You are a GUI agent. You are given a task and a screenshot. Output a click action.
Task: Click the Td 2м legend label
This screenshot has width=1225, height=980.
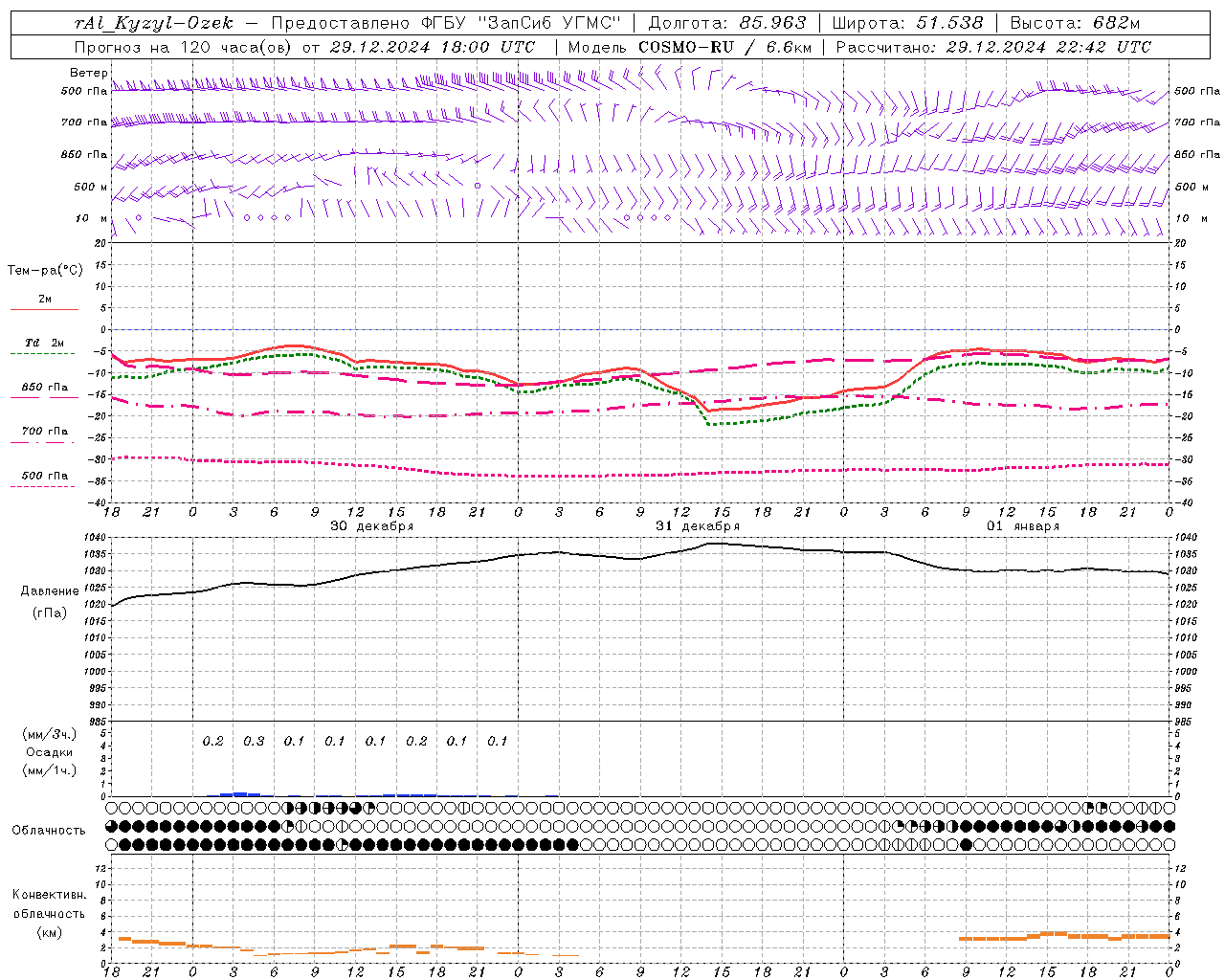pyautogui.click(x=44, y=343)
